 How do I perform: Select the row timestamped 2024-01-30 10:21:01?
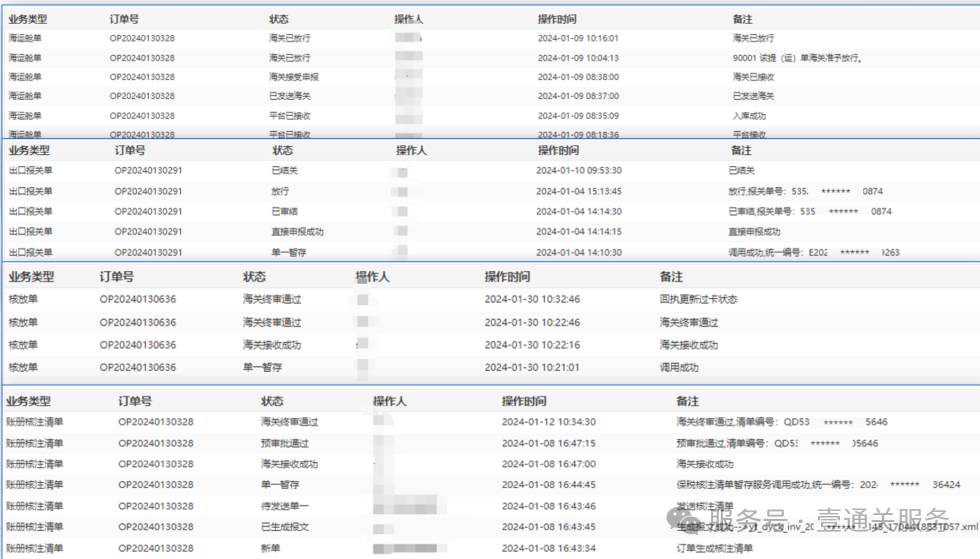coord(532,368)
